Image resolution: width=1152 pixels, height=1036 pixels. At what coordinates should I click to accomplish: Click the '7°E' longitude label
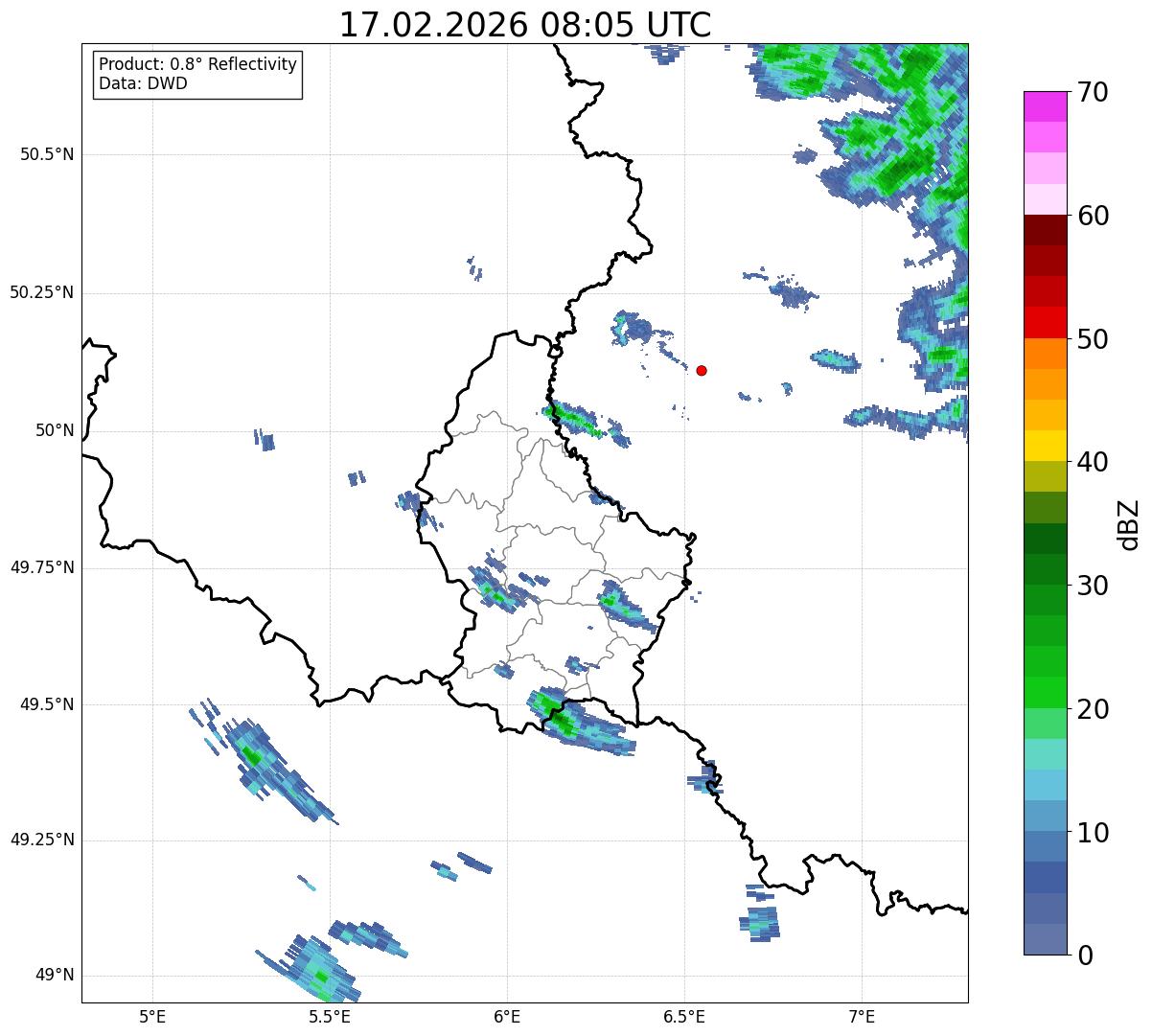point(862,1016)
